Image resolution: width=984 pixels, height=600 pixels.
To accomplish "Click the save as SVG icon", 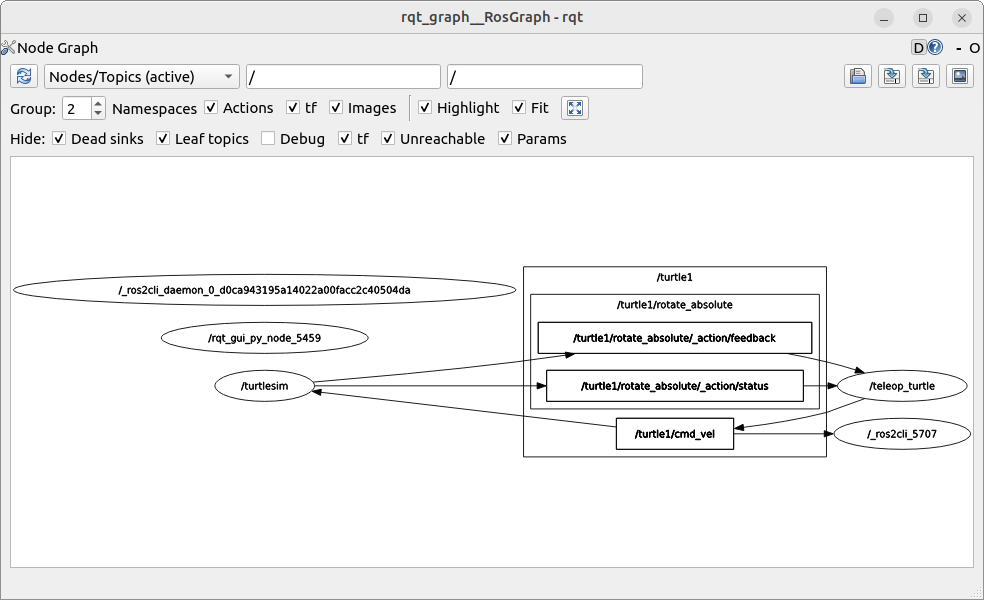I will tap(926, 77).
